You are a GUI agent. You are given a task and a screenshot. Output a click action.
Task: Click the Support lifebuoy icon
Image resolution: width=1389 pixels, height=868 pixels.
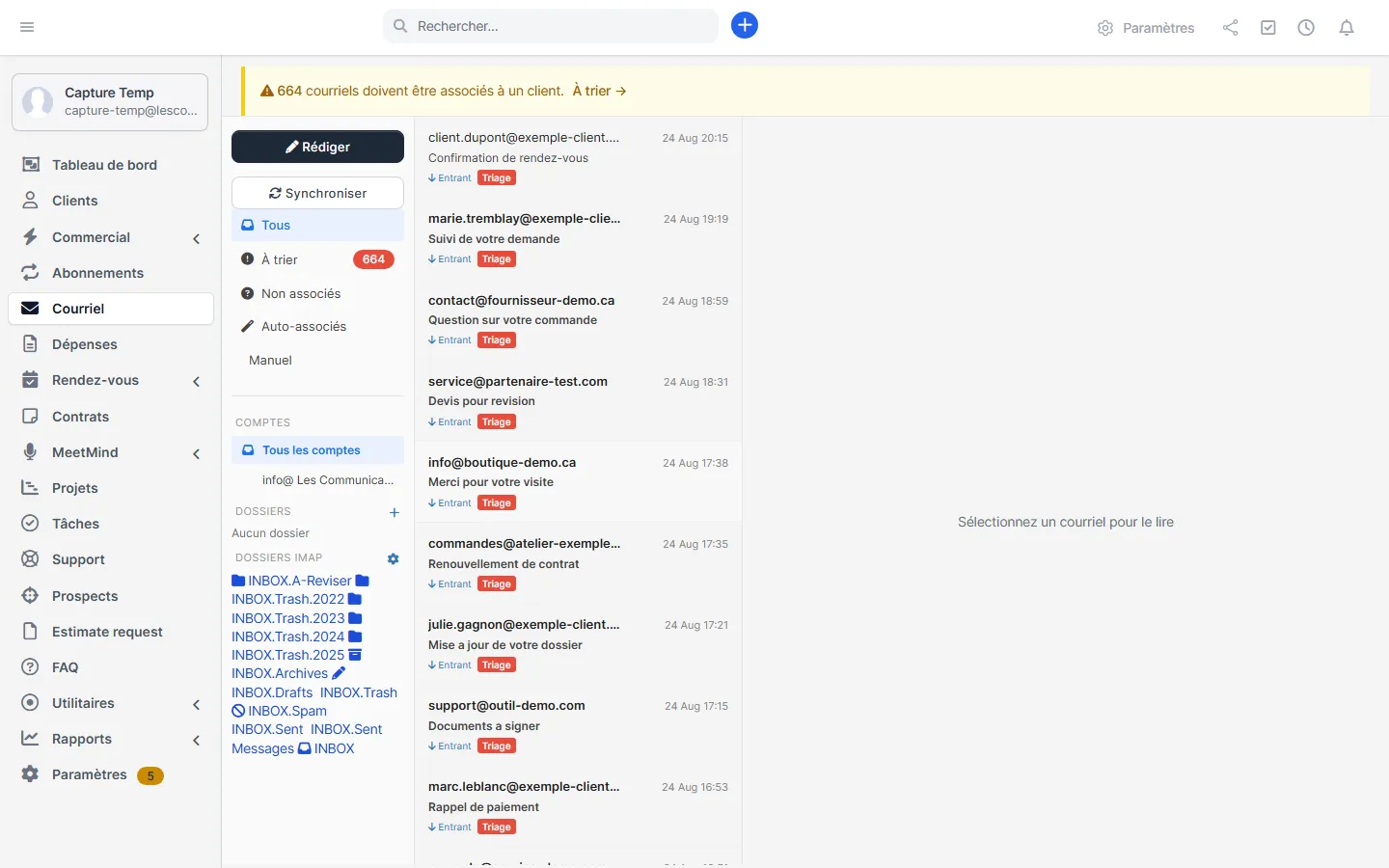30,559
